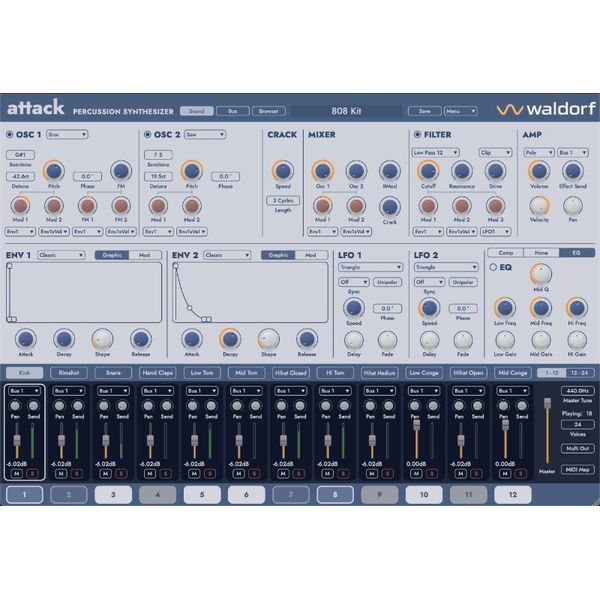Select the ENV 1 Mod tab
This screenshot has width=600, height=600.
pos(145,255)
